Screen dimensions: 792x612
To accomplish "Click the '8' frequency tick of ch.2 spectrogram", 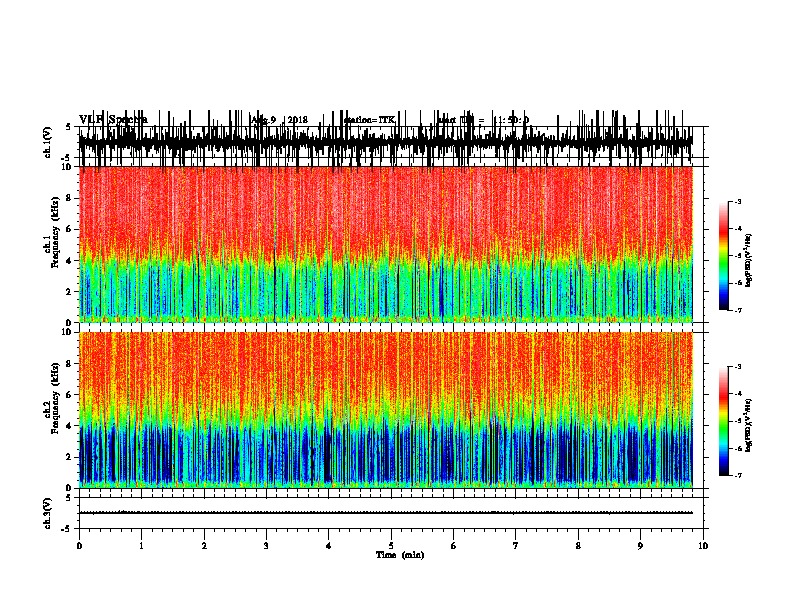I will [69, 364].
